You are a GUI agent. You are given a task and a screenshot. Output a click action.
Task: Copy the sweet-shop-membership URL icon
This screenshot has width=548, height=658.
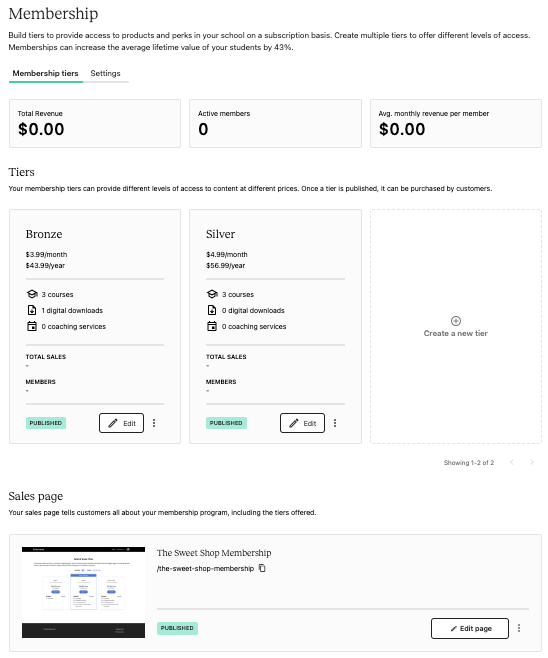[x=262, y=568]
